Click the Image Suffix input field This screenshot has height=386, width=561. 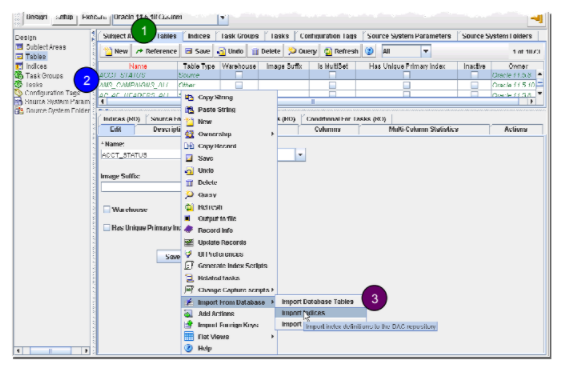click(141, 187)
